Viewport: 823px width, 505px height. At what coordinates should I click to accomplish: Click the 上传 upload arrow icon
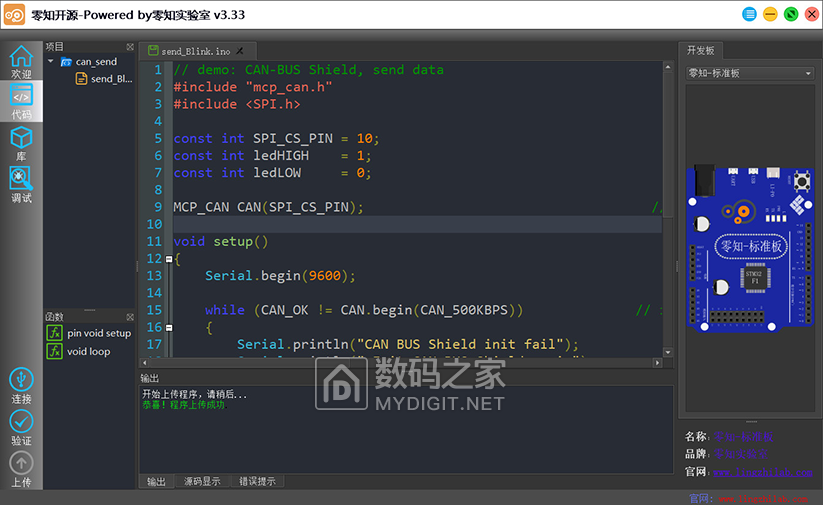coord(21,468)
